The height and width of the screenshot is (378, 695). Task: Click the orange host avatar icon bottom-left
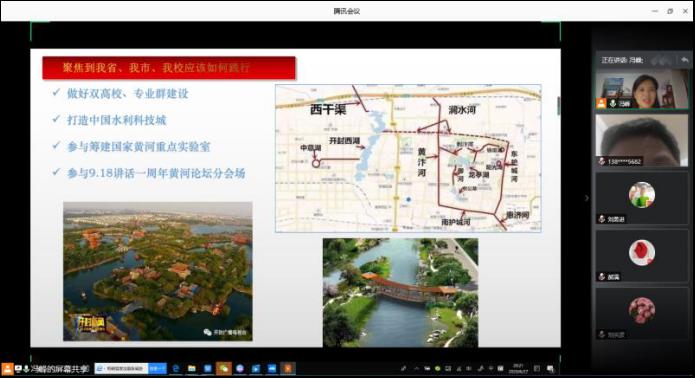(x=8, y=369)
